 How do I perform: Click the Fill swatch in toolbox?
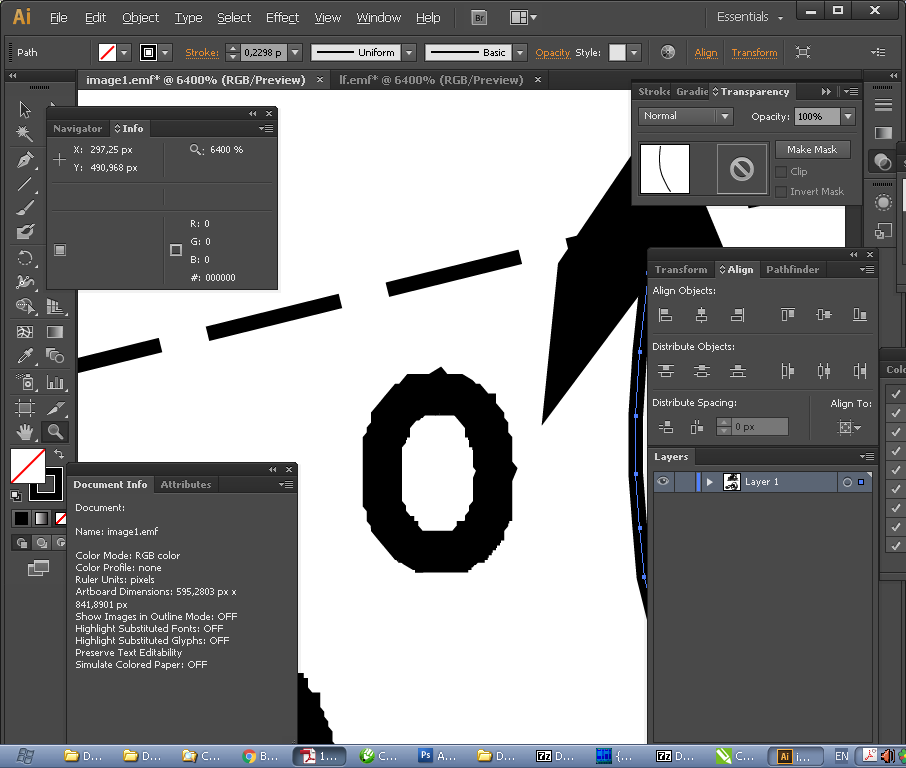click(27, 465)
